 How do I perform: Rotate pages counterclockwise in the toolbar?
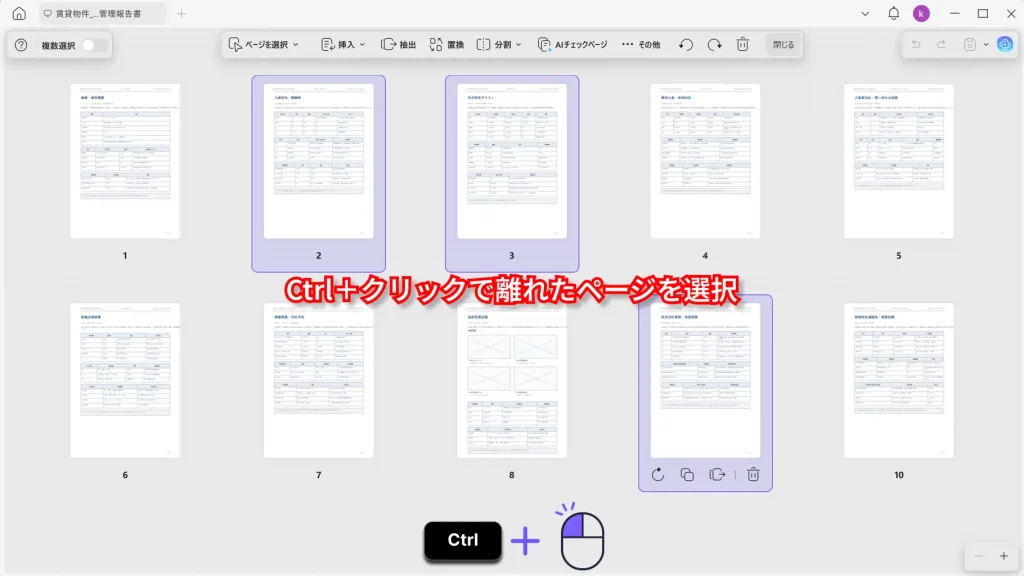tap(686, 44)
